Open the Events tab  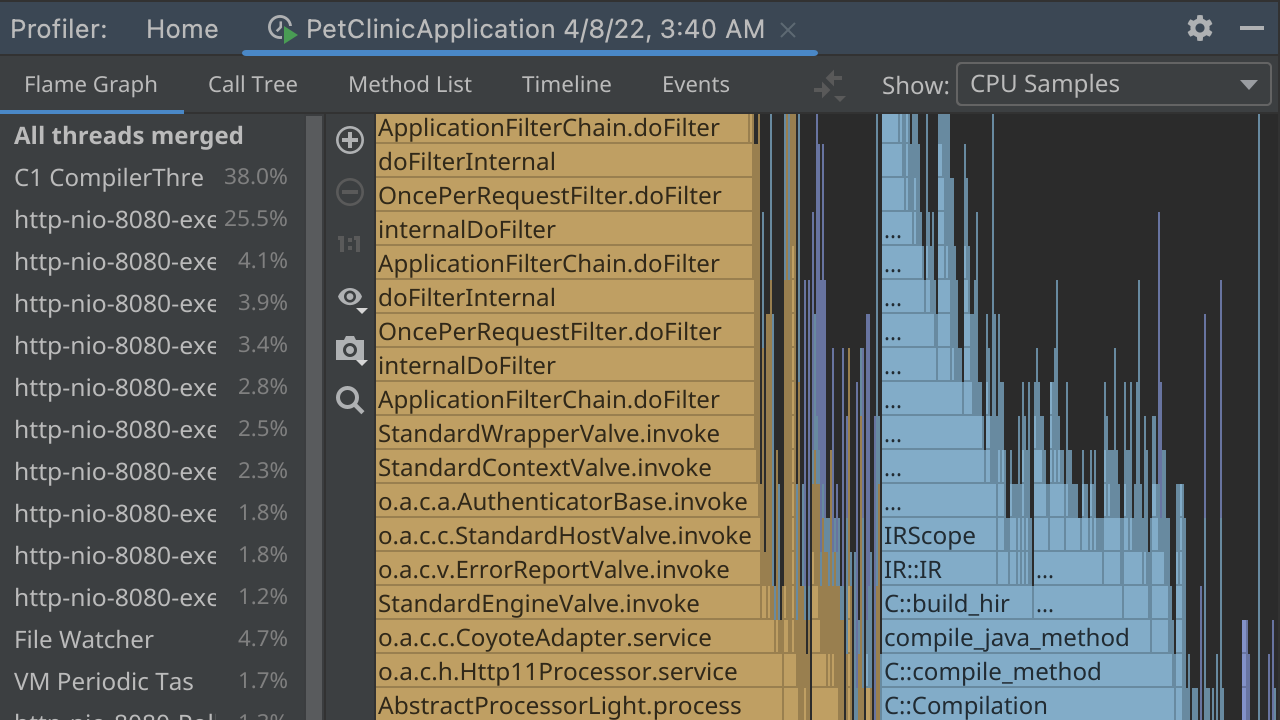coord(695,85)
